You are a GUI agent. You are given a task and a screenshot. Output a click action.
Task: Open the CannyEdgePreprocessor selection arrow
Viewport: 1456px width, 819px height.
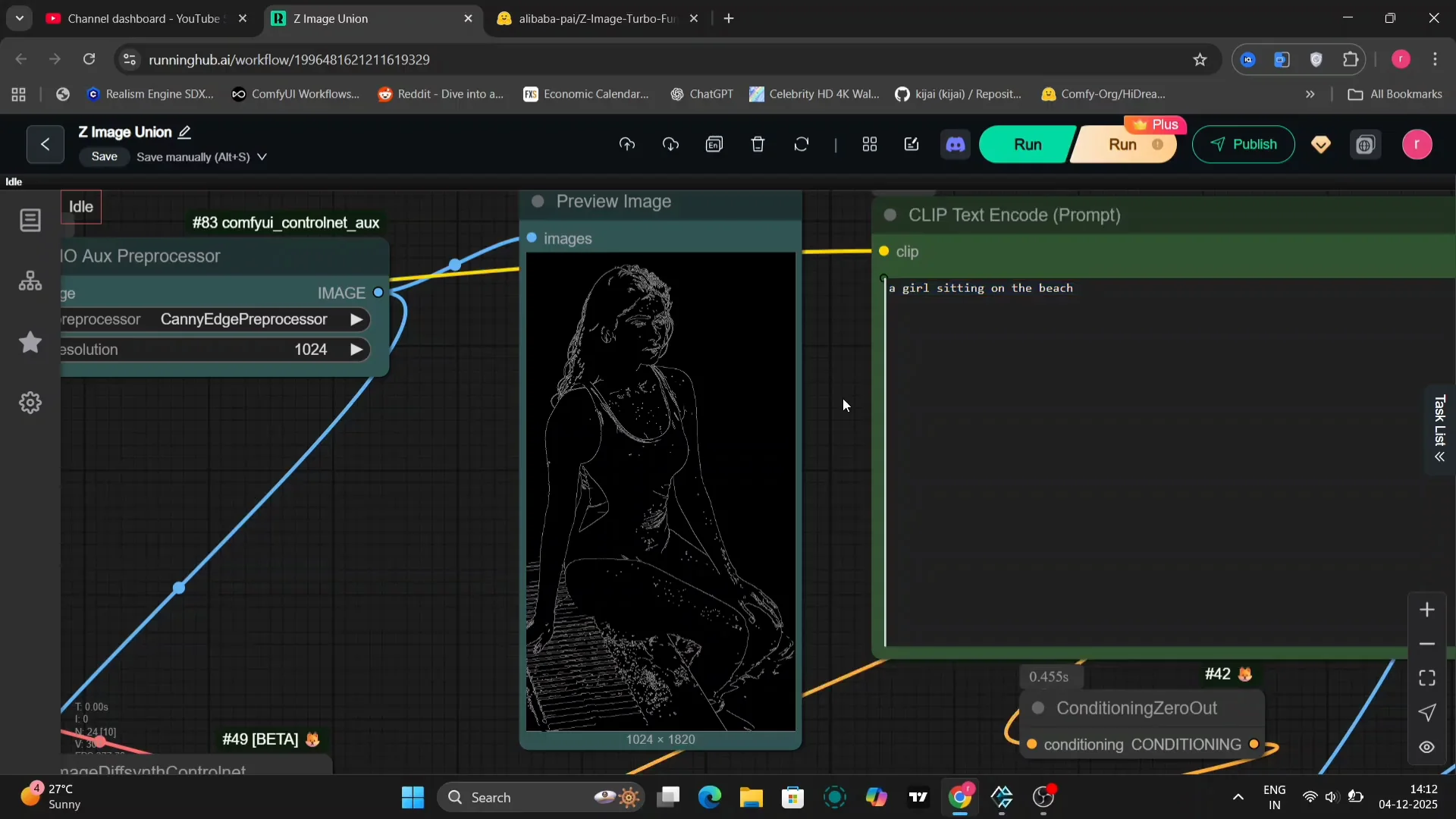pos(356,319)
